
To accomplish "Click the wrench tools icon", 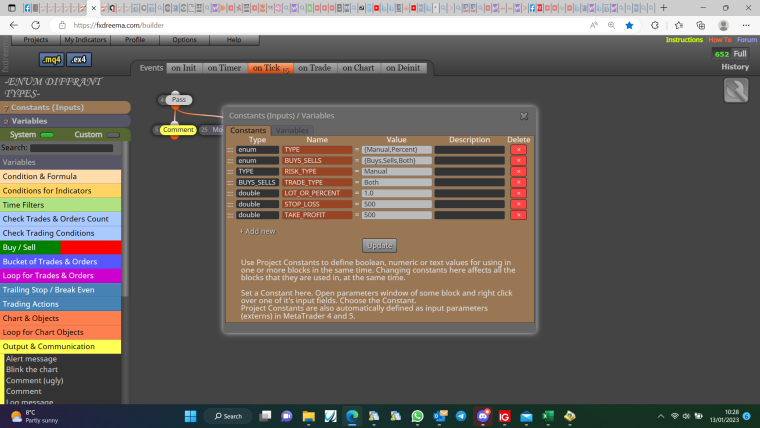I will 736,91.
